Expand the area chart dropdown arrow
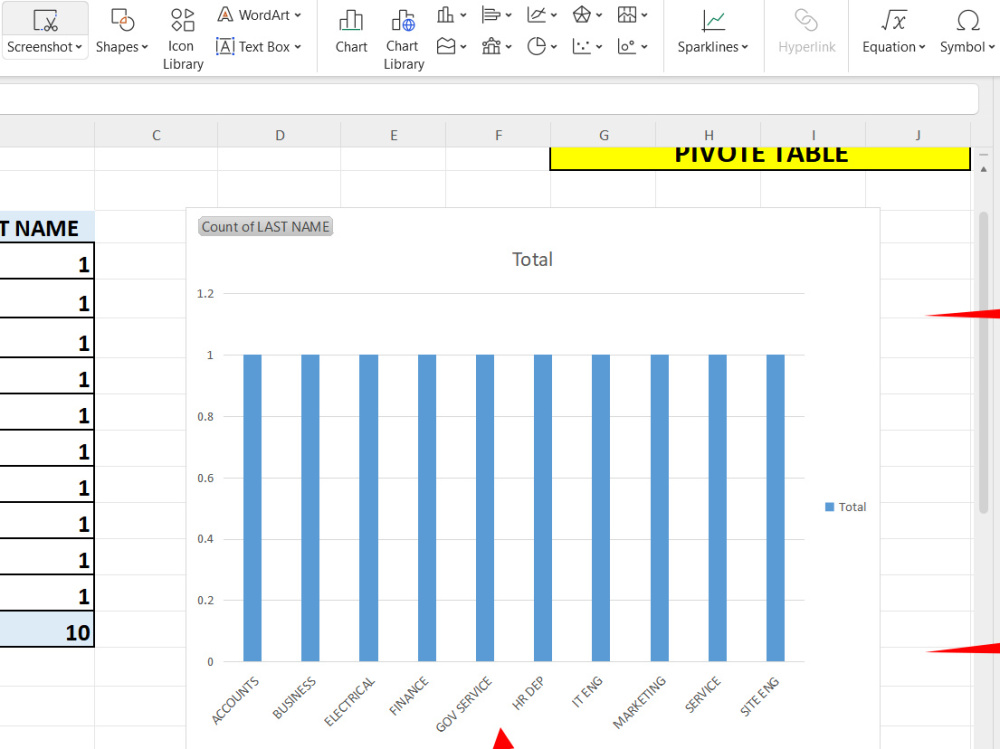 (x=463, y=47)
